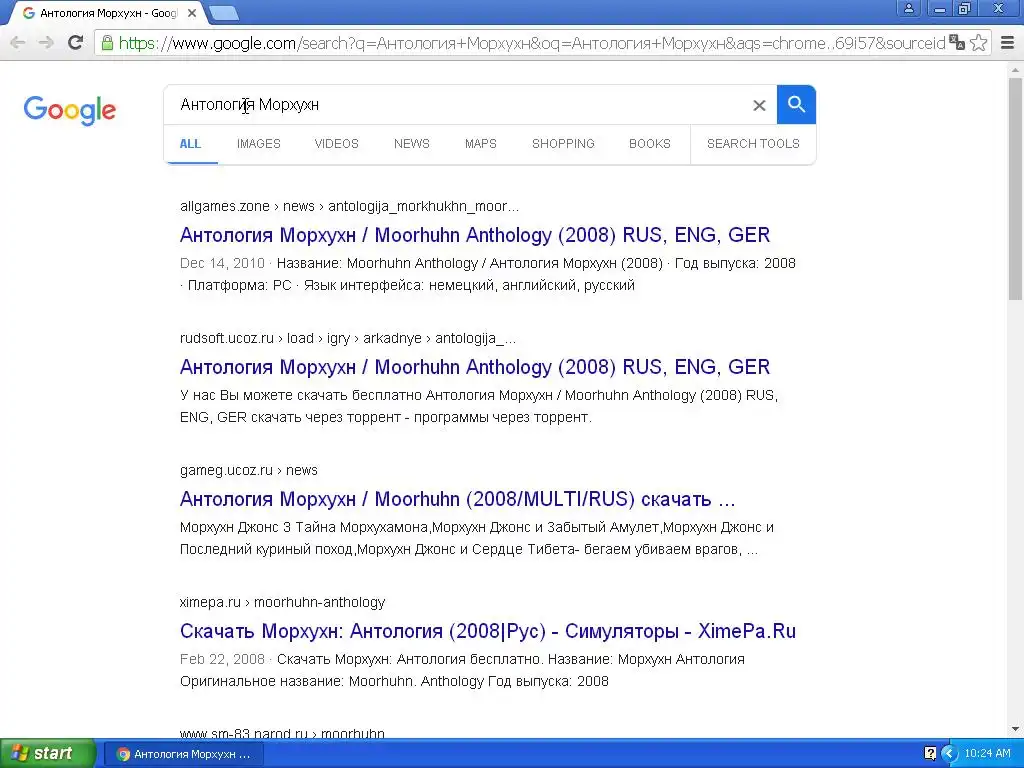Click the scrollbar up arrow
This screenshot has width=1024, height=768.
(1016, 69)
